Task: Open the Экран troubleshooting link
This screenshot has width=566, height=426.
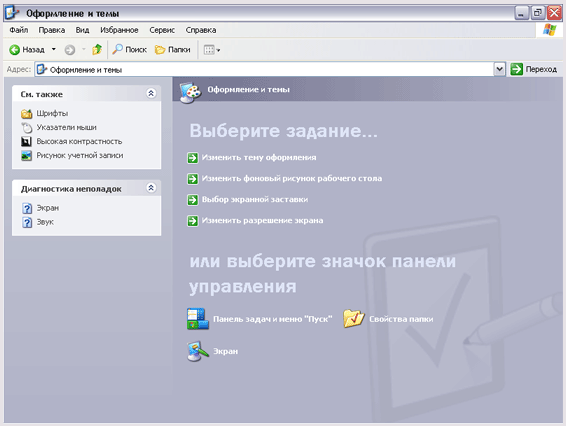Action: tap(48, 208)
